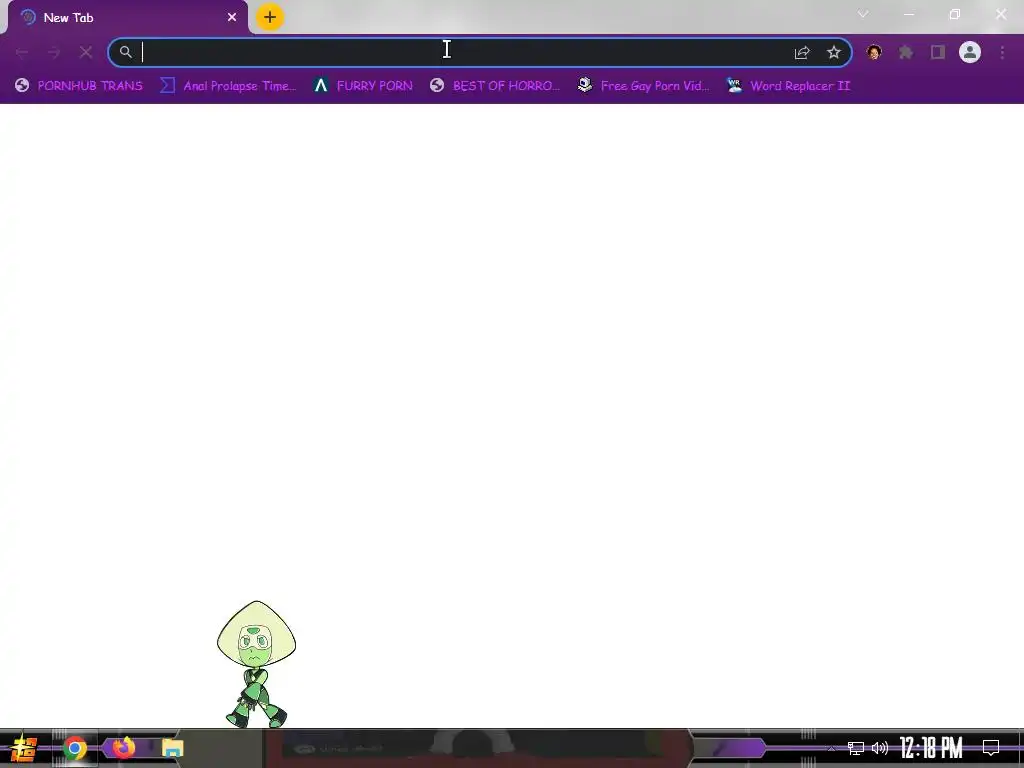Switch to Chrome in the taskbar
The width and height of the screenshot is (1024, 768).
coord(74,748)
